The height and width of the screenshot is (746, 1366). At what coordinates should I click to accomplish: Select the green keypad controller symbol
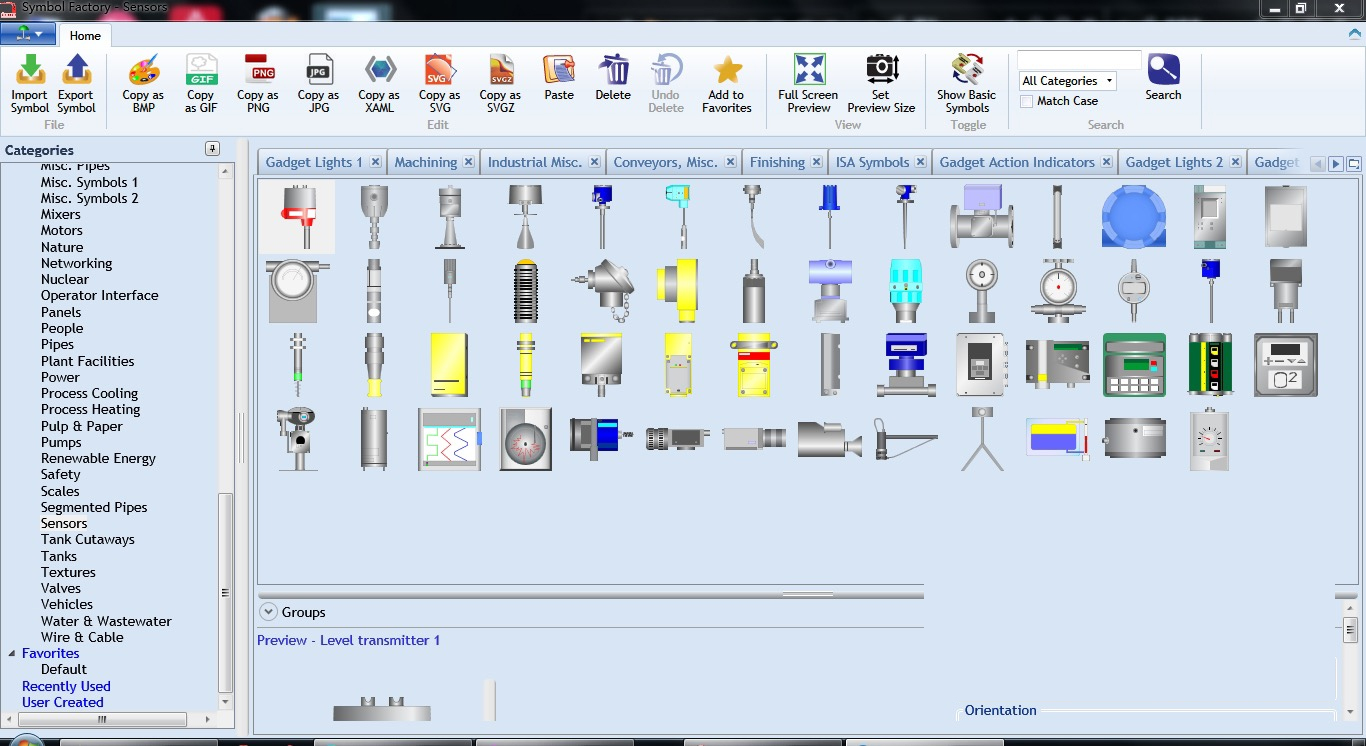click(1134, 365)
